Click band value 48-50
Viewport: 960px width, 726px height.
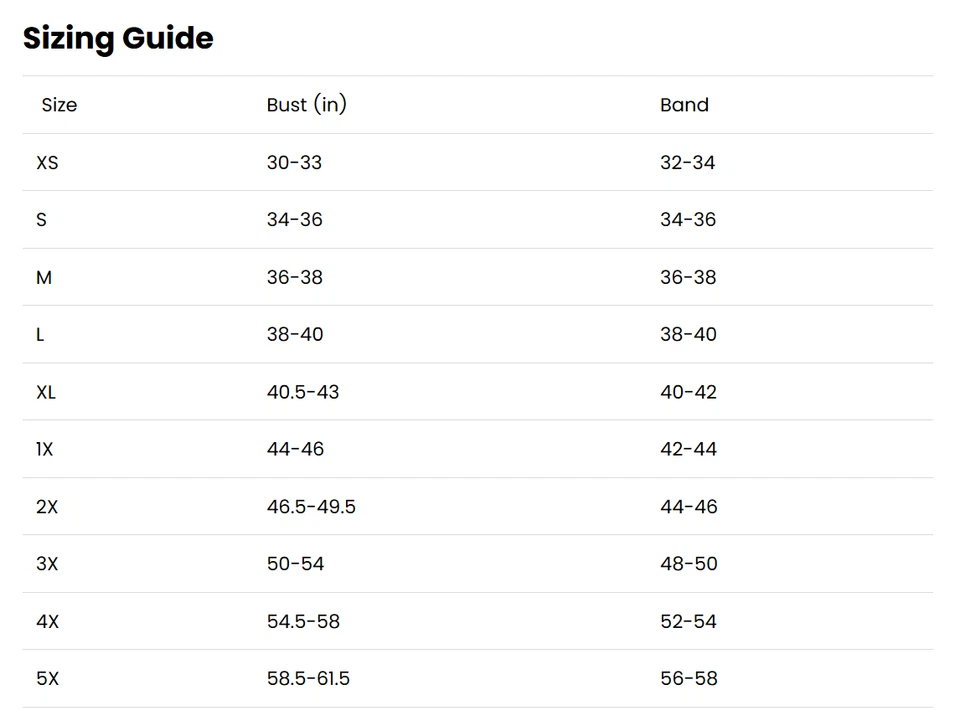pyautogui.click(x=688, y=564)
